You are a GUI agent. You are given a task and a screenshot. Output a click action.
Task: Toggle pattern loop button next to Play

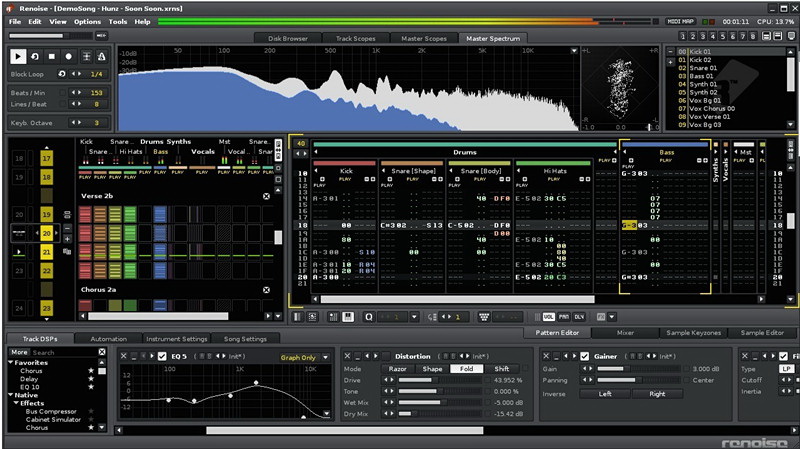click(x=36, y=57)
